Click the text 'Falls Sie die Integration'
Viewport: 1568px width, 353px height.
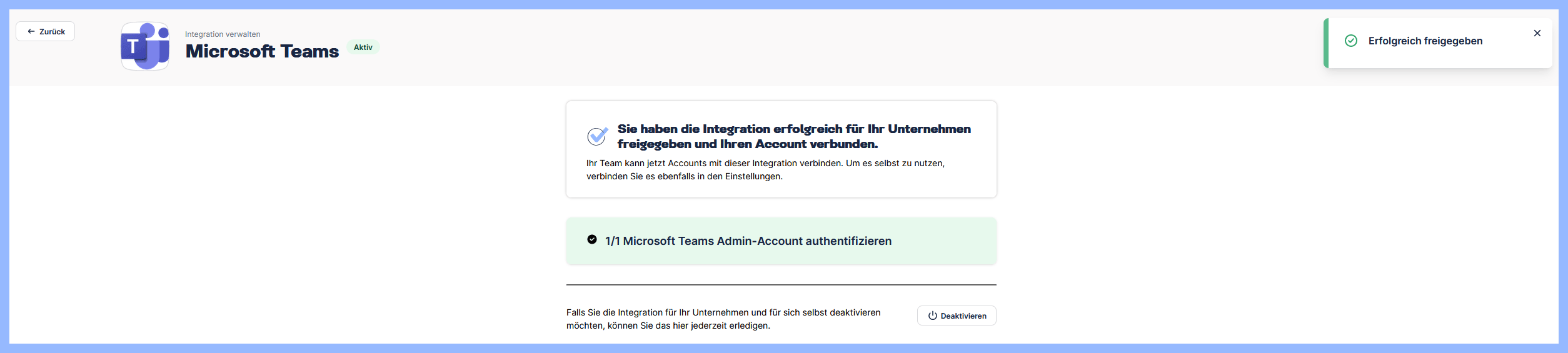(x=723, y=319)
